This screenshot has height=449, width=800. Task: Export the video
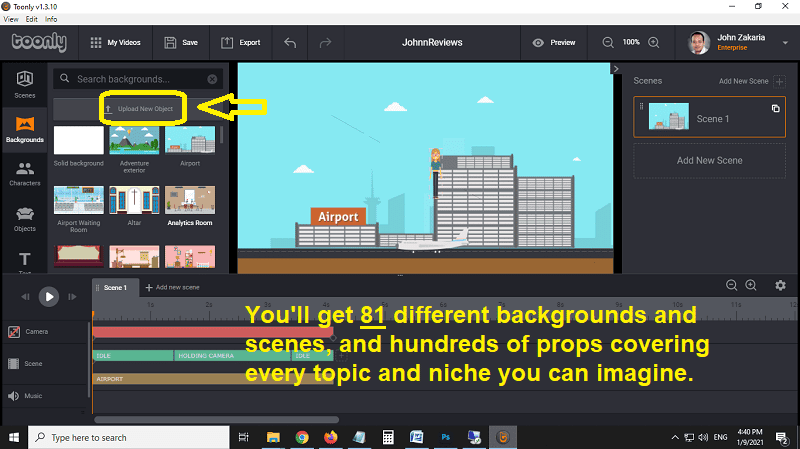(x=241, y=43)
